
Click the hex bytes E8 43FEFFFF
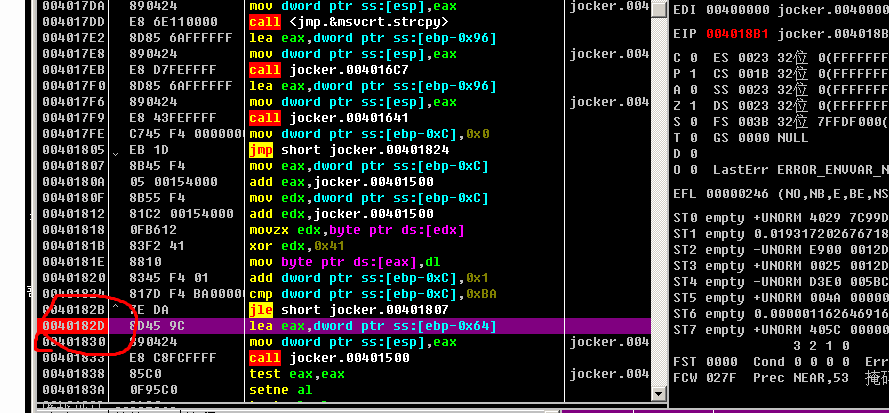click(x=173, y=118)
